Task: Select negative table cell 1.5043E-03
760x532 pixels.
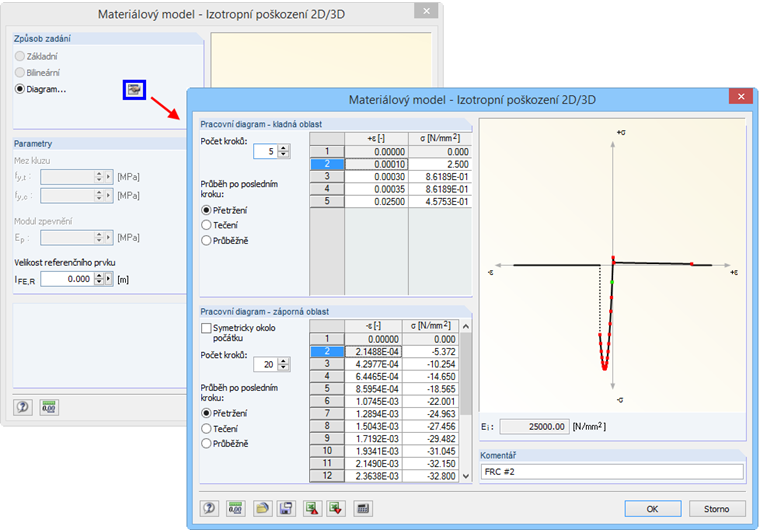Action: click(x=373, y=426)
